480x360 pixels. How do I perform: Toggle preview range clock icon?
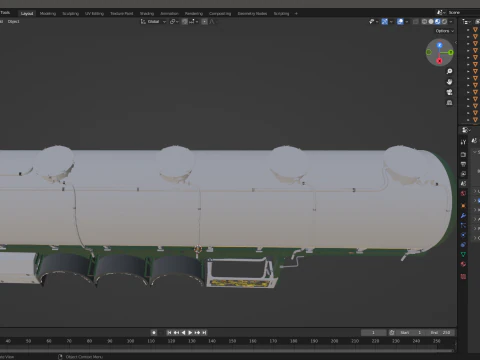[392, 332]
